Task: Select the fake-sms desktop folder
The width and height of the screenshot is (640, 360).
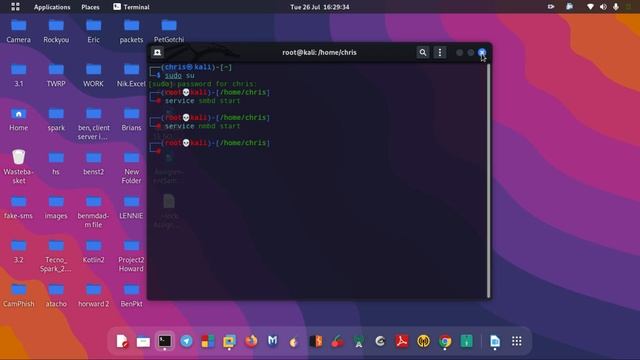Action: (x=18, y=207)
